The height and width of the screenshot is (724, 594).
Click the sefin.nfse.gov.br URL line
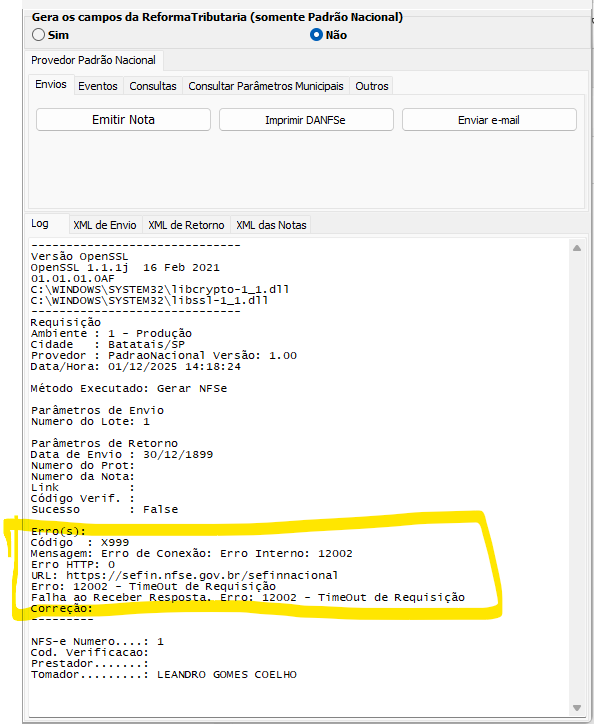(184, 575)
